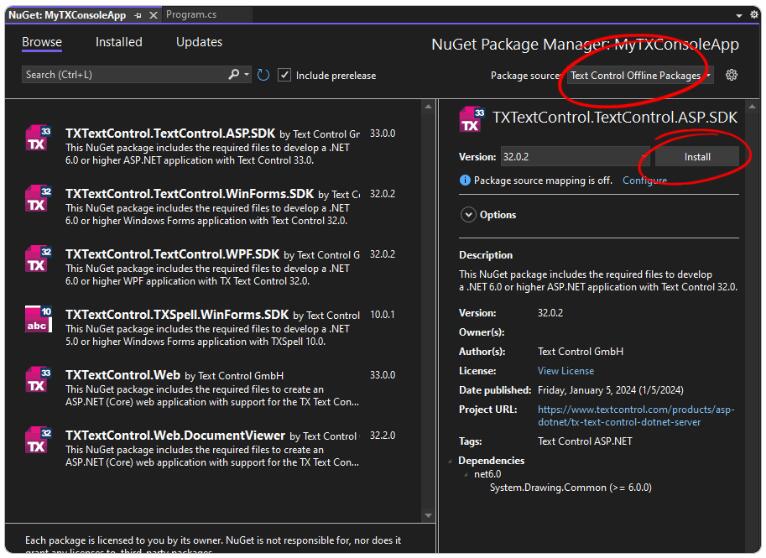Click TXSpell.WinForms.SDK abc package icon
Viewport: 766px width, 558px height.
pyautogui.click(x=38, y=320)
